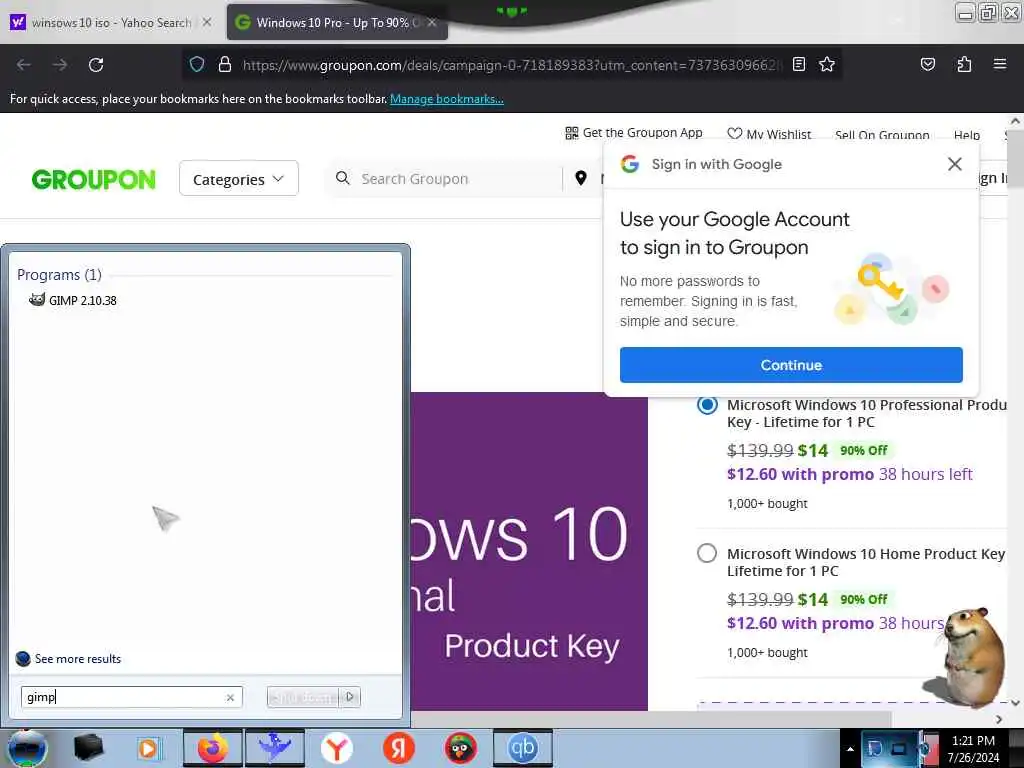Click the first 90% Off badge
Screen dimensions: 1024x768
point(863,450)
